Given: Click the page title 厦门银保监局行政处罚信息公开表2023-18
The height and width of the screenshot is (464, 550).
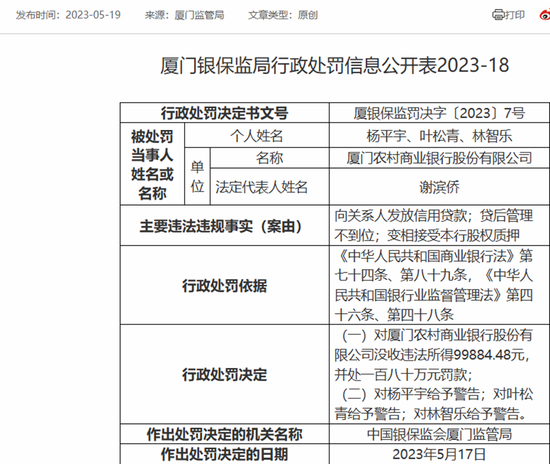Looking at the screenshot, I should 334,66.
